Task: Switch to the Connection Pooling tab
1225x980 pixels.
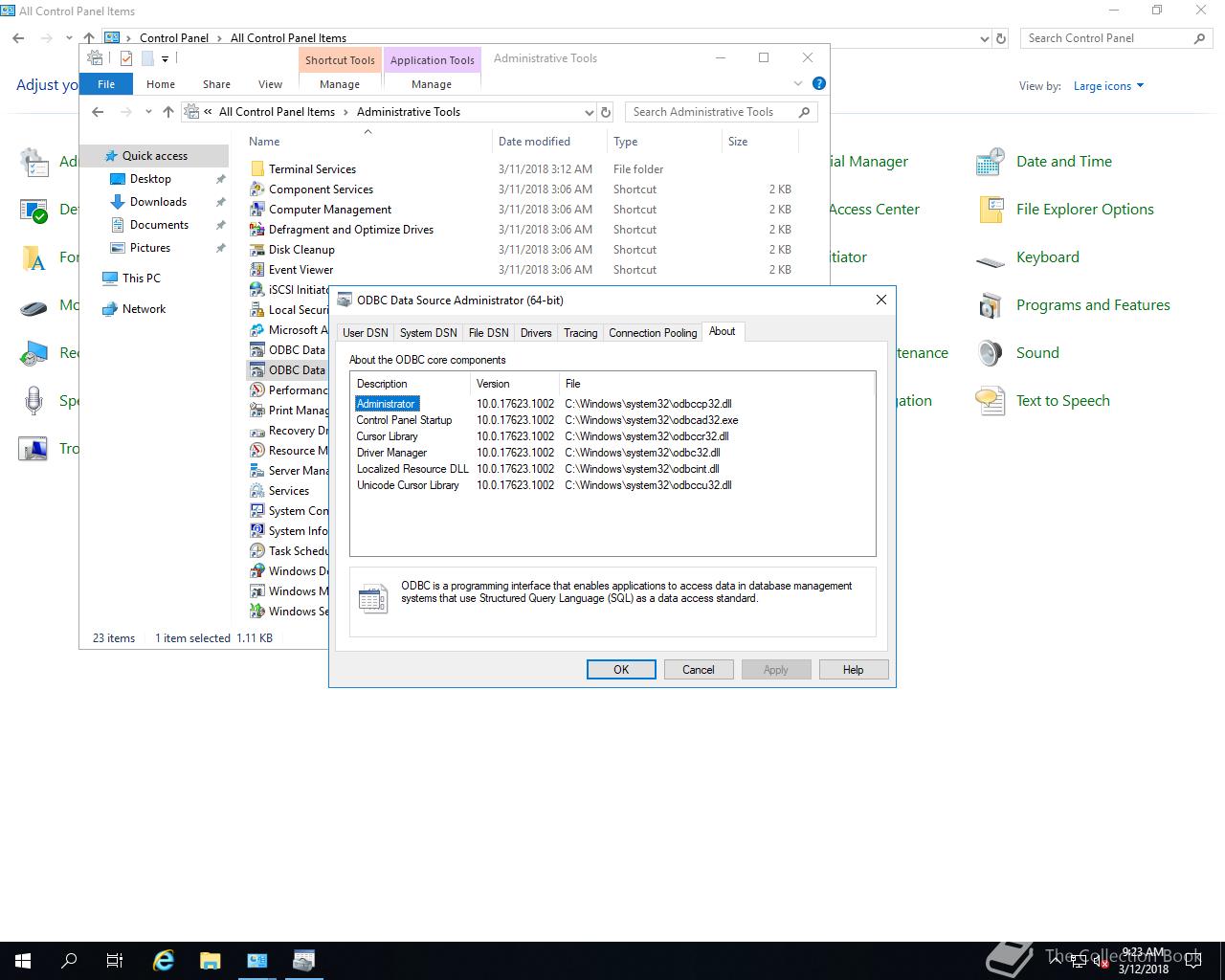Action: click(x=653, y=333)
